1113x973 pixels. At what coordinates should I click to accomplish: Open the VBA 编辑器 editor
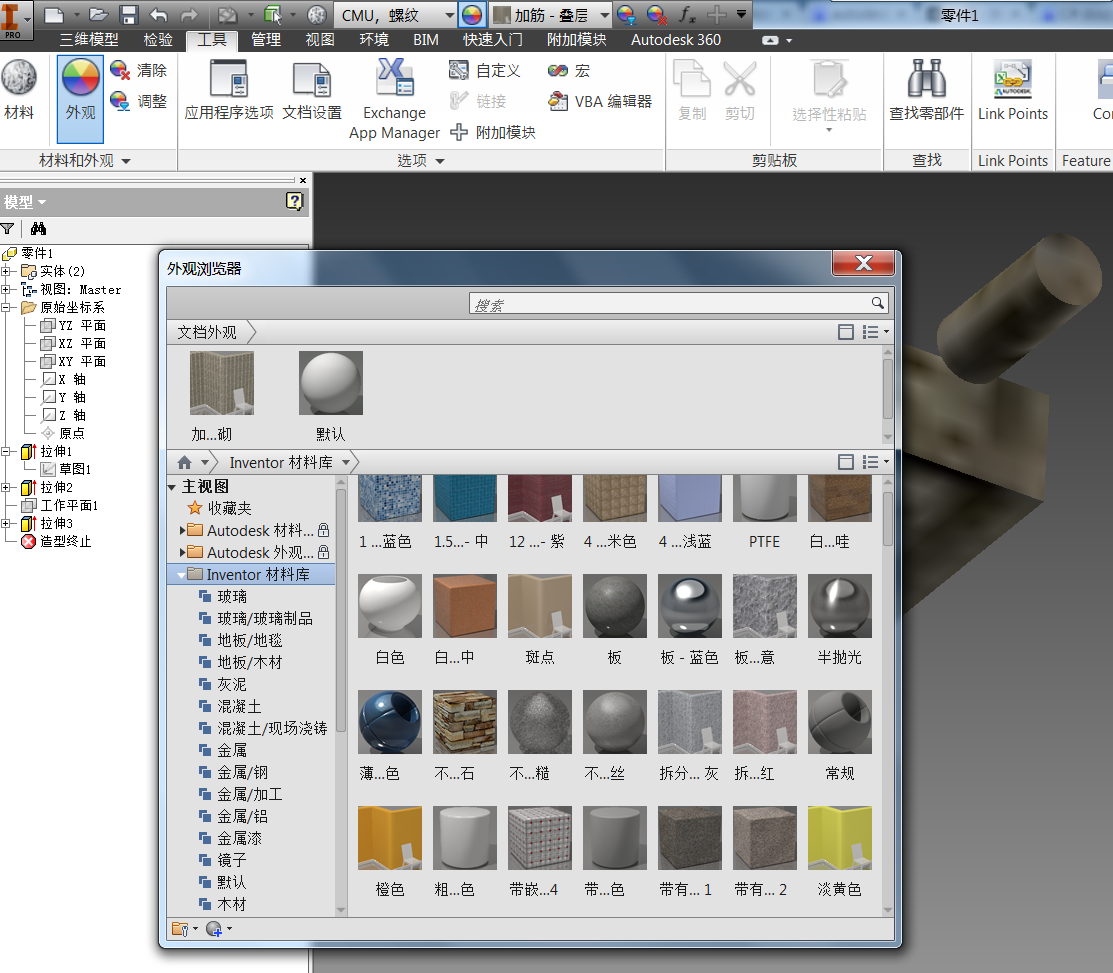[601, 101]
